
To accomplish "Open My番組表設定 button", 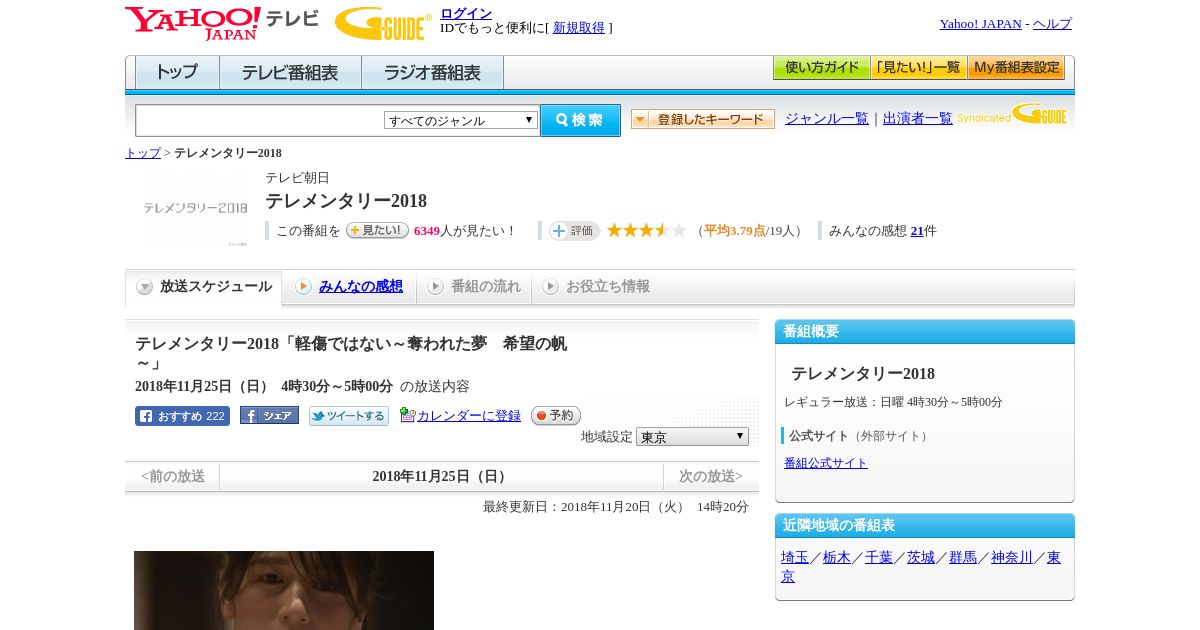I will tap(1016, 68).
